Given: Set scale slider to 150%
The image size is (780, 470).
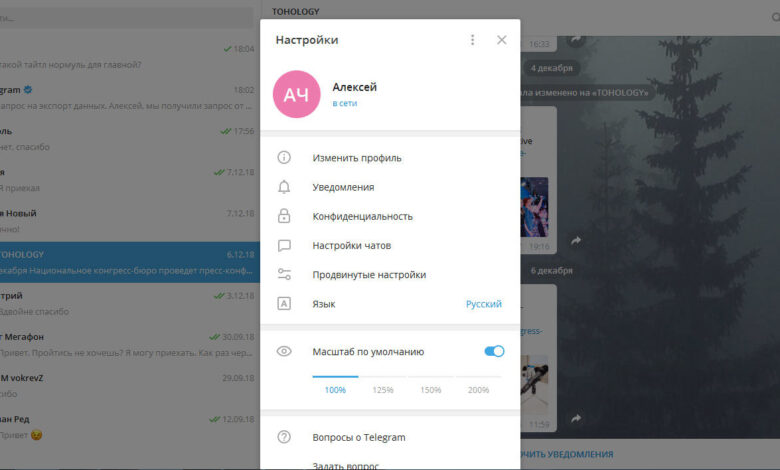Looking at the screenshot, I should 431,389.
